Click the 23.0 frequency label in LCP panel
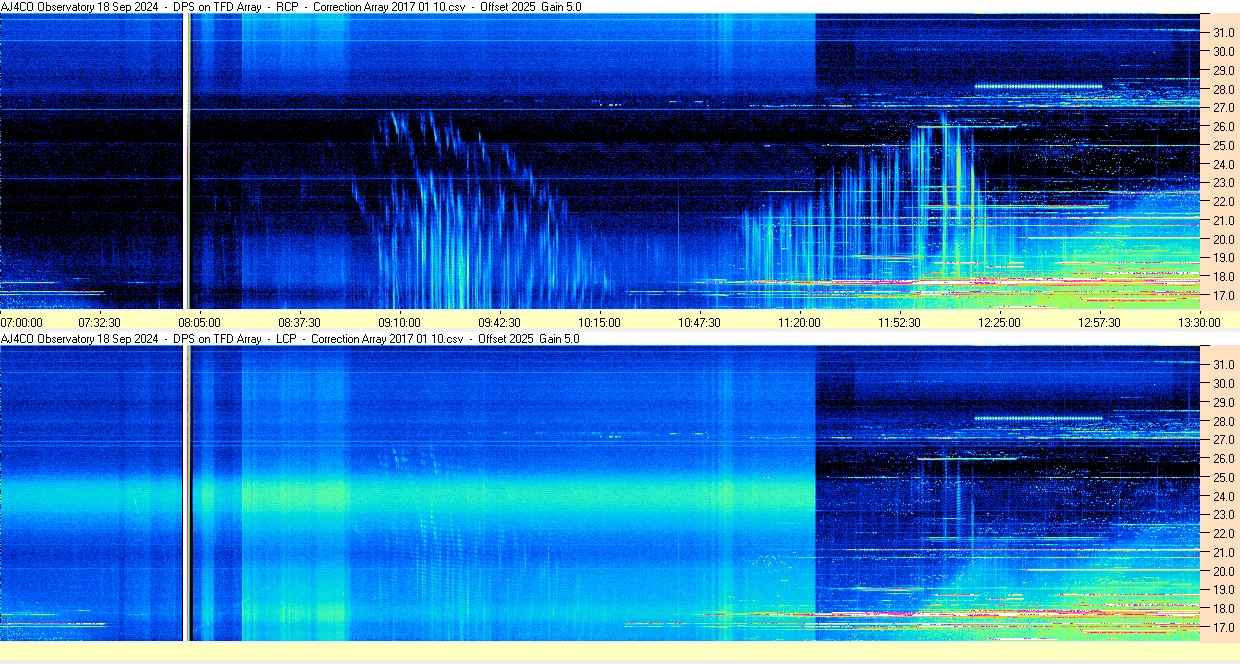This screenshot has height=664, width=1240. (x=1223, y=515)
